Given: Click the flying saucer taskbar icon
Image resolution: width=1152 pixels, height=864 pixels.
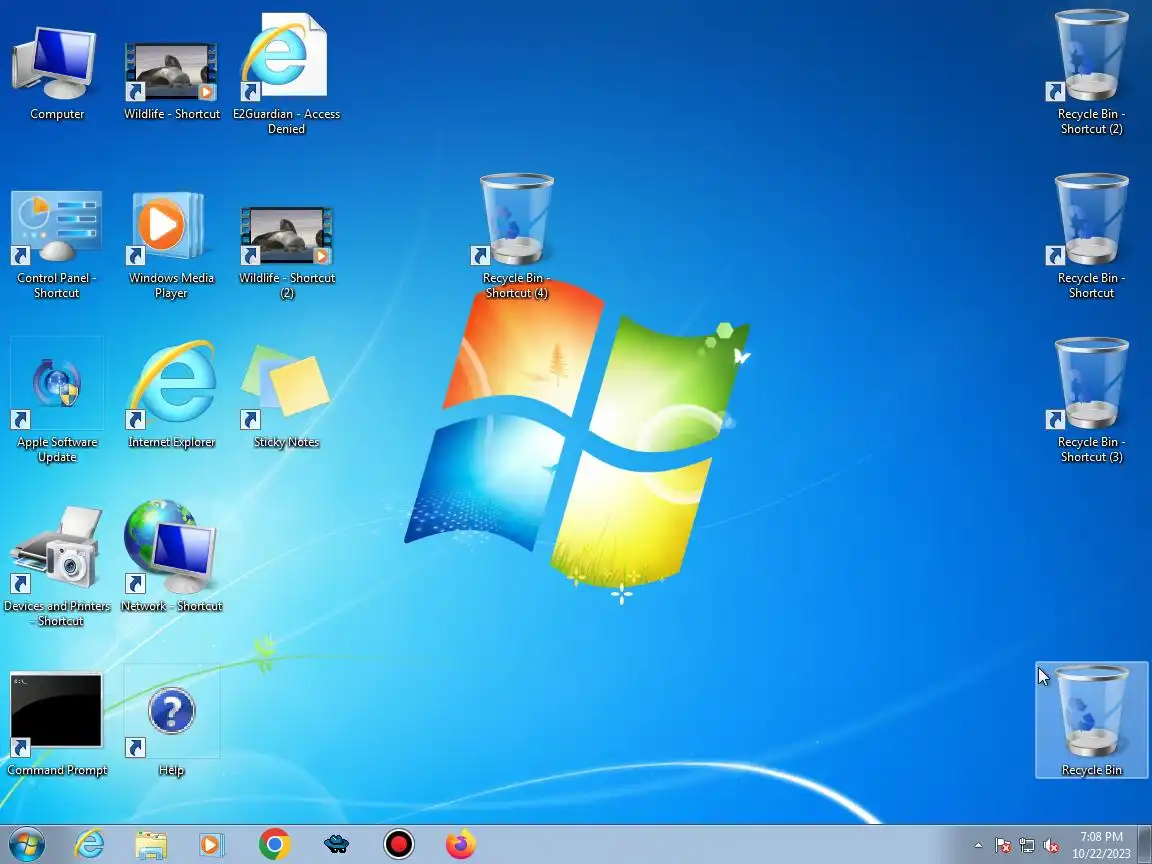Looking at the screenshot, I should pyautogui.click(x=336, y=844).
